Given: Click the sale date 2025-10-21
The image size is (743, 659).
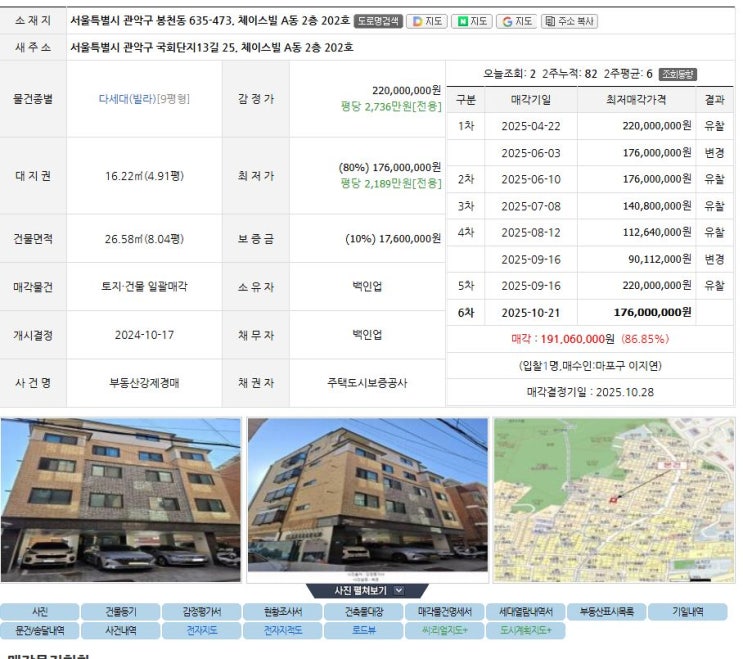Looking at the screenshot, I should coord(531,313).
